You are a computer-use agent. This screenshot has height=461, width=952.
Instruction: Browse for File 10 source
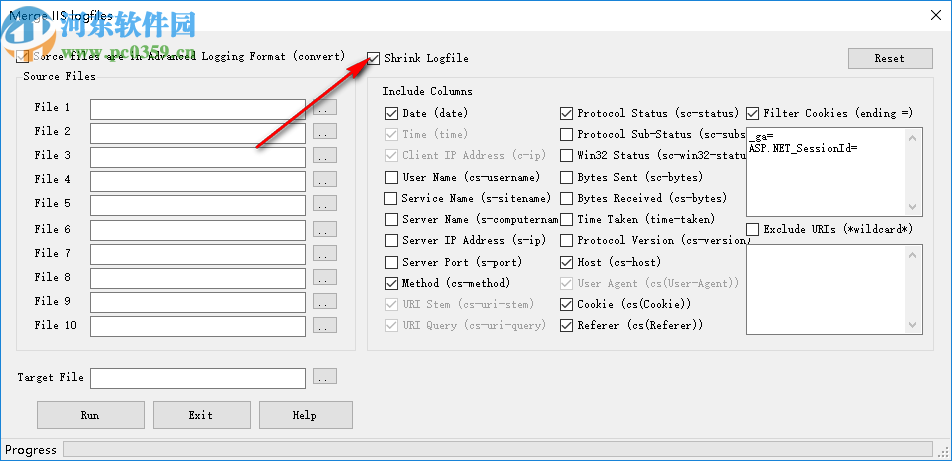pos(325,325)
